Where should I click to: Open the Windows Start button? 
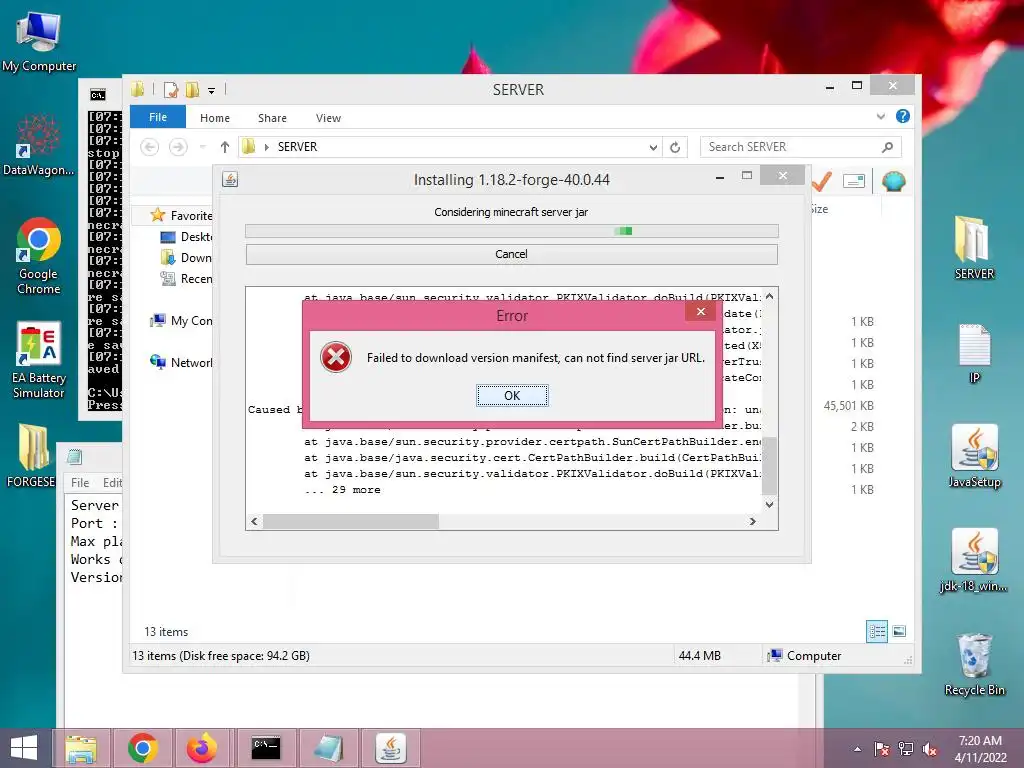click(24, 748)
